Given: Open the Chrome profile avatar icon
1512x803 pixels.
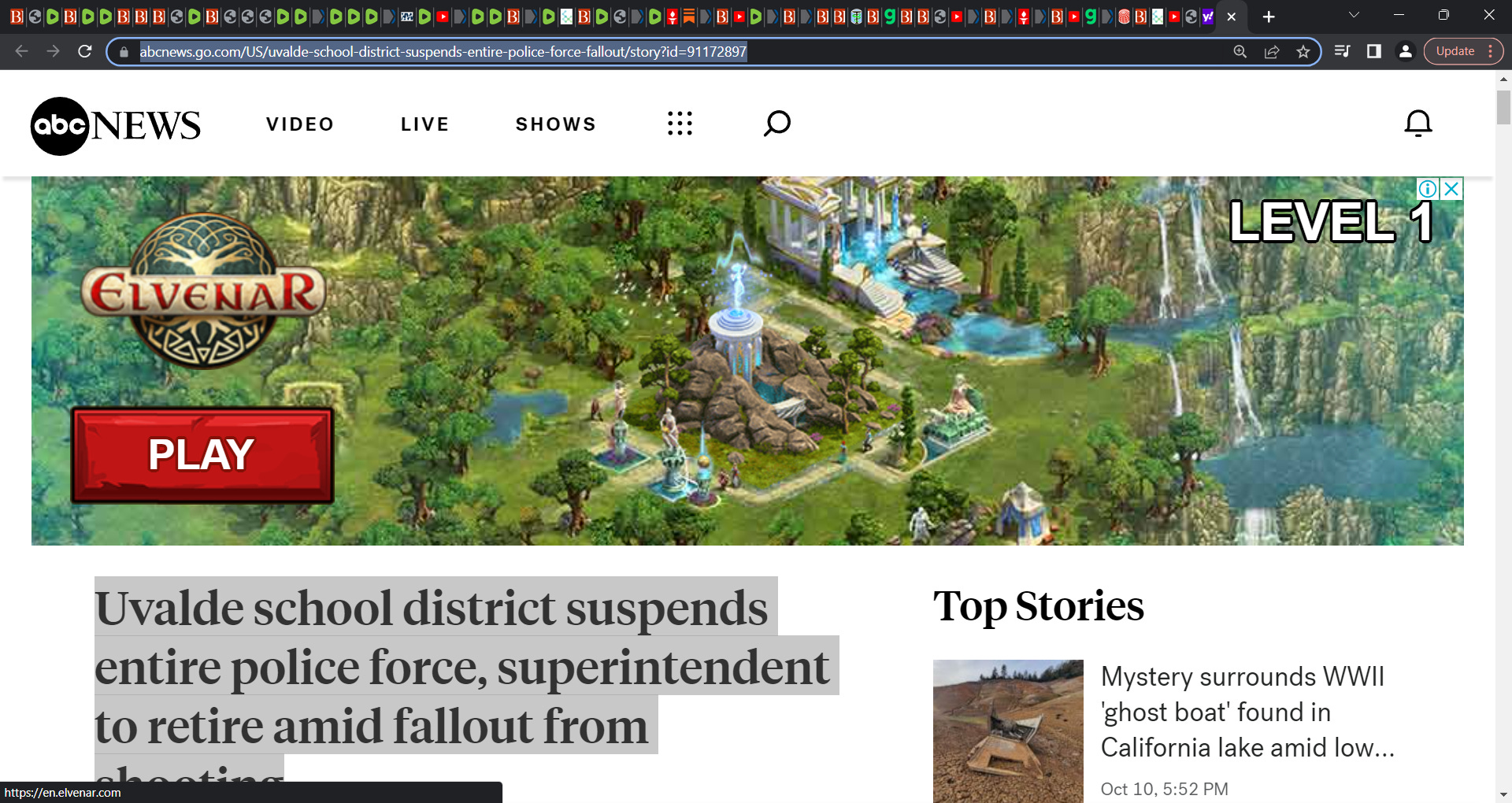Looking at the screenshot, I should pyautogui.click(x=1405, y=52).
